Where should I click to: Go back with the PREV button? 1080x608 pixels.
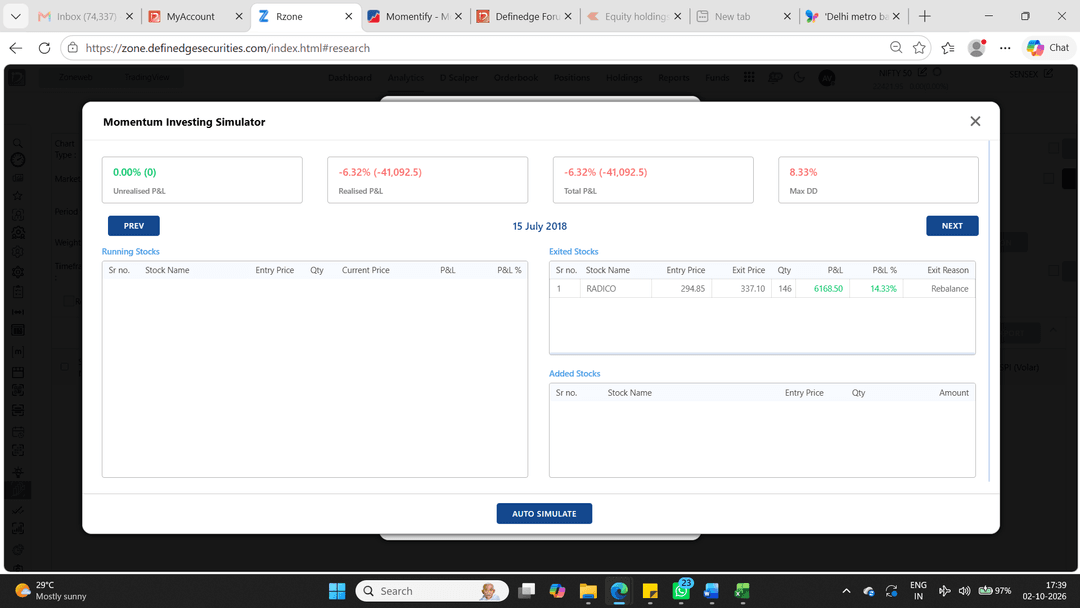pyautogui.click(x=134, y=226)
